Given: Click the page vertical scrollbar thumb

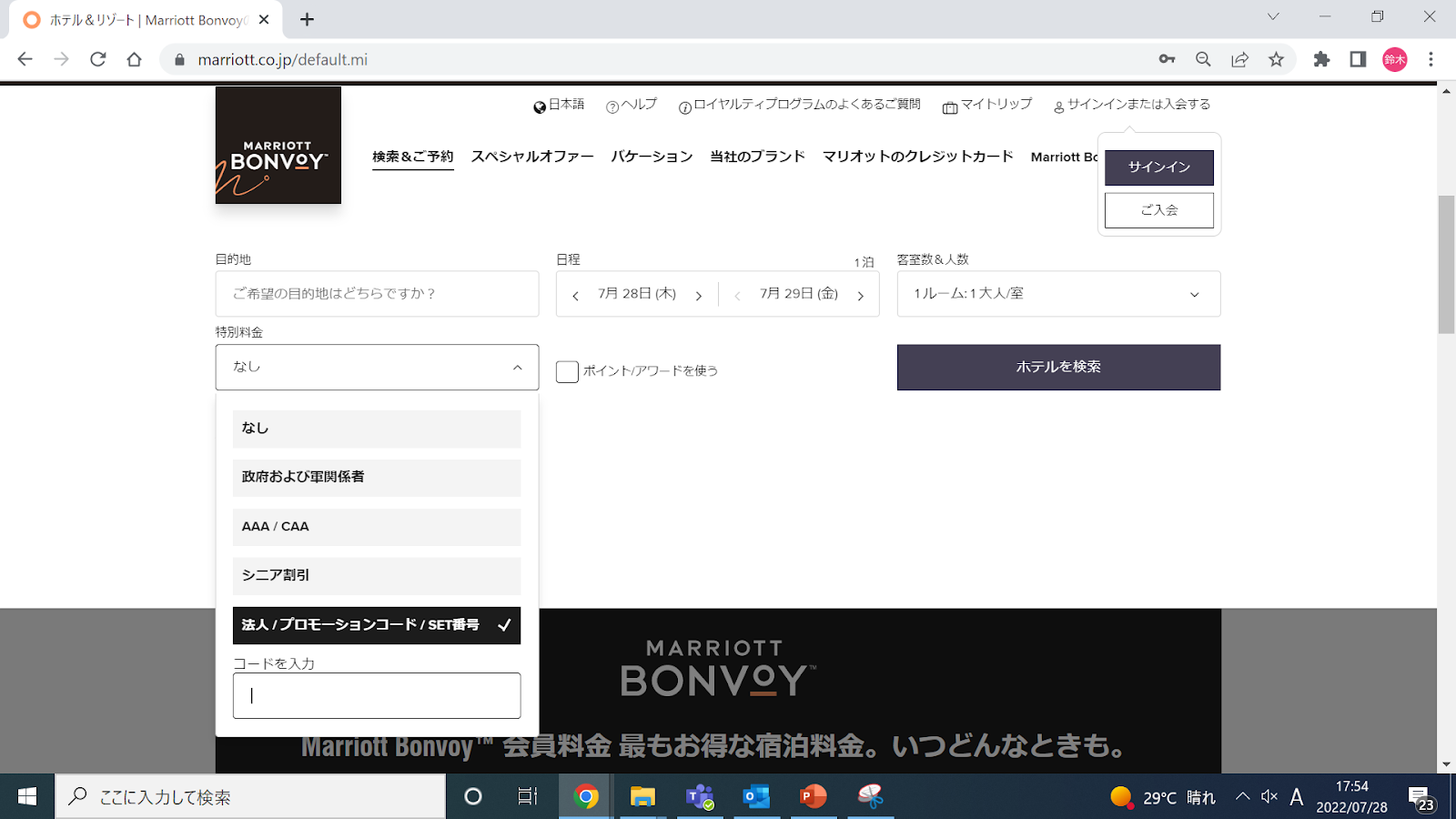Looking at the screenshot, I should click(1446, 264).
